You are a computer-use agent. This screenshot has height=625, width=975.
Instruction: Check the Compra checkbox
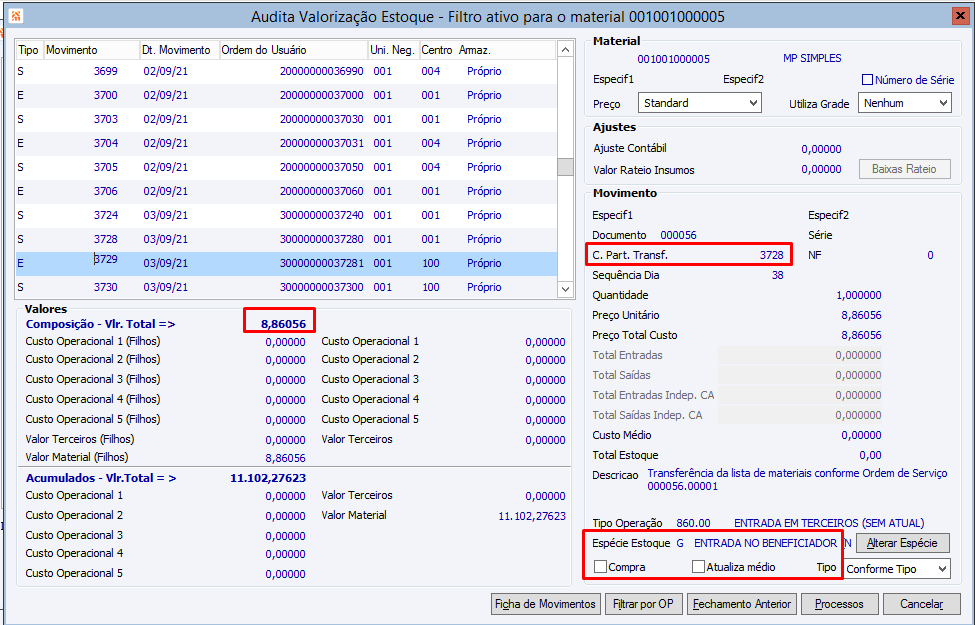[x=600, y=567]
